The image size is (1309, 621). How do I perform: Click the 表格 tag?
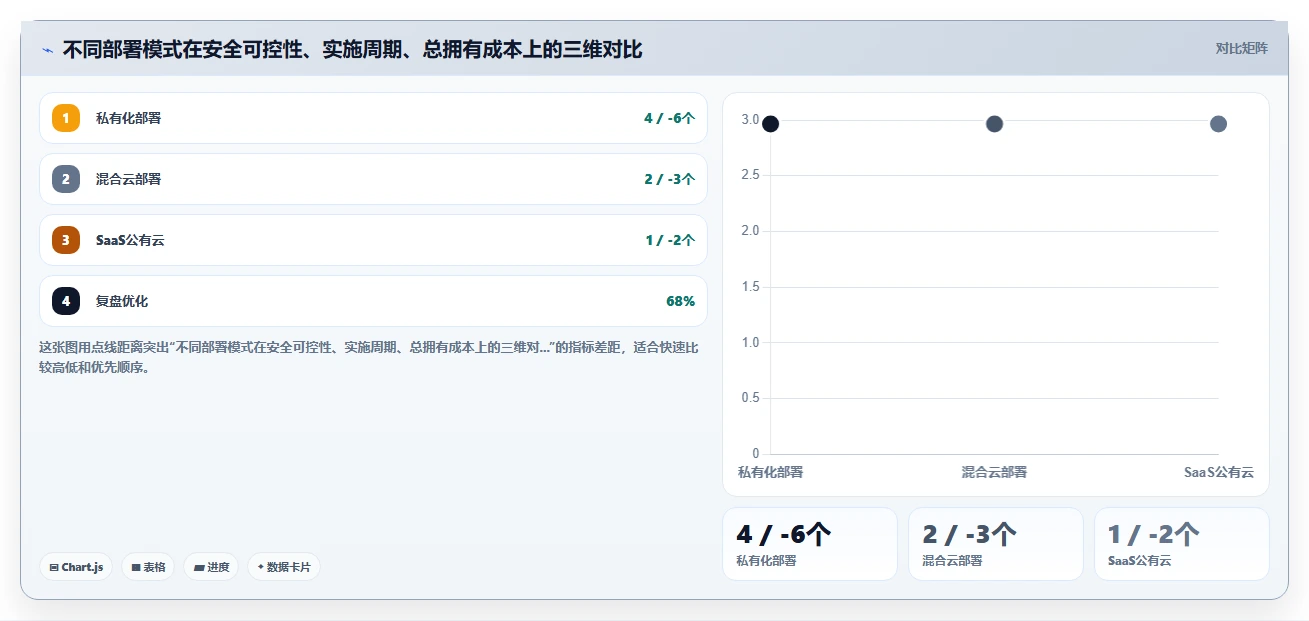[x=148, y=567]
